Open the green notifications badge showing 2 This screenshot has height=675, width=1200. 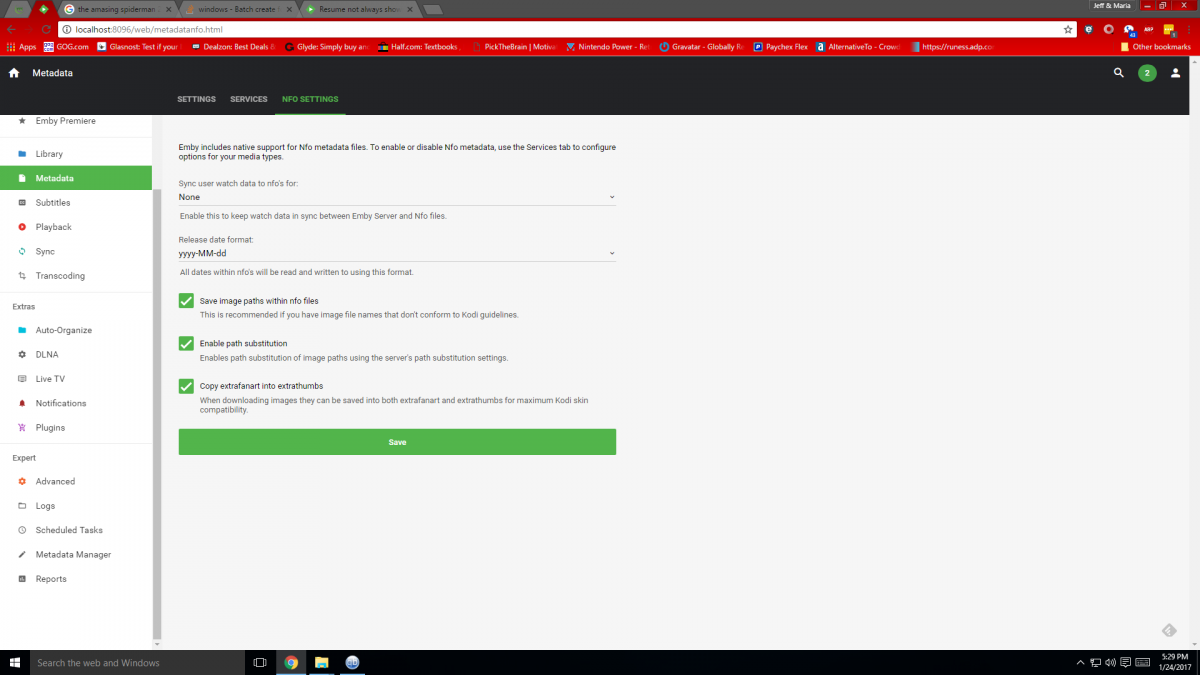[x=1147, y=73]
